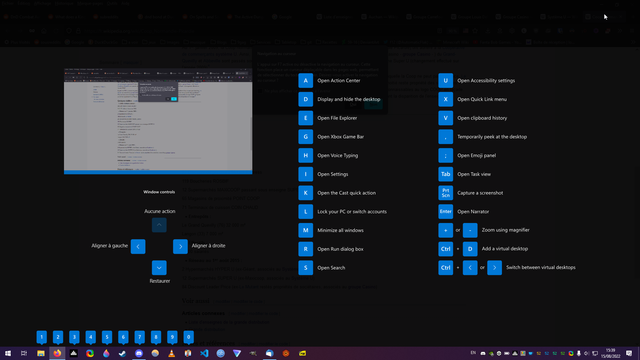Click the window preview thumbnail above Window controls

(158, 121)
